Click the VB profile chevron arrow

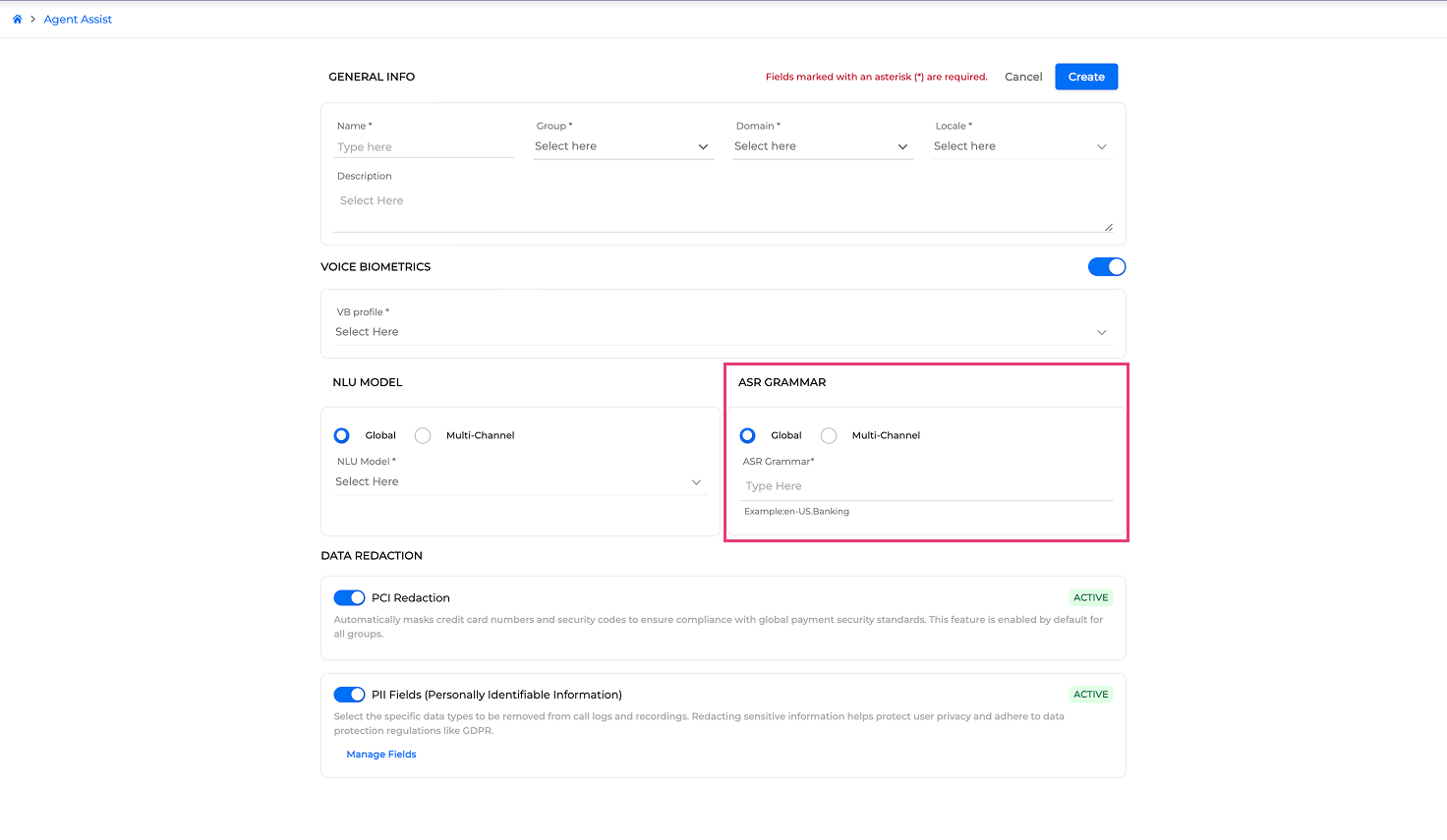point(1101,332)
